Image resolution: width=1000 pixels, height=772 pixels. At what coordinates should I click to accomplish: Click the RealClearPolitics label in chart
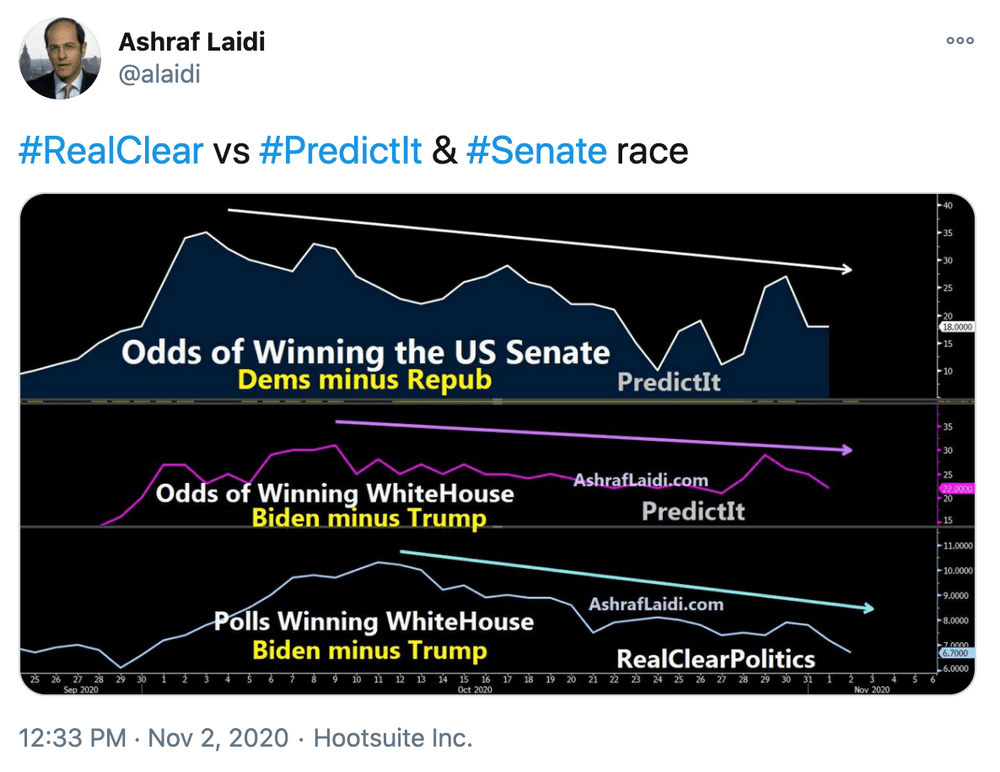[x=716, y=659]
